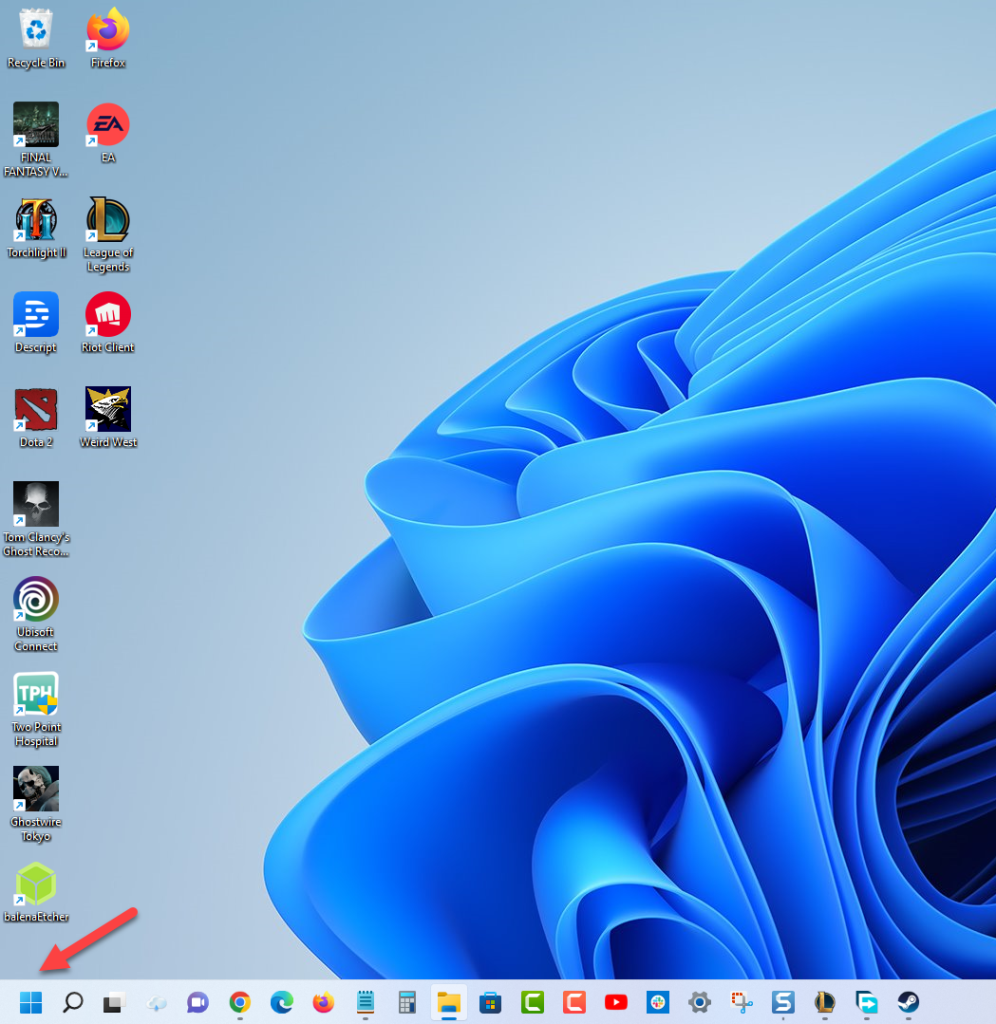Open the Windows Start menu
Image resolution: width=996 pixels, height=1024 pixels.
(31, 1002)
